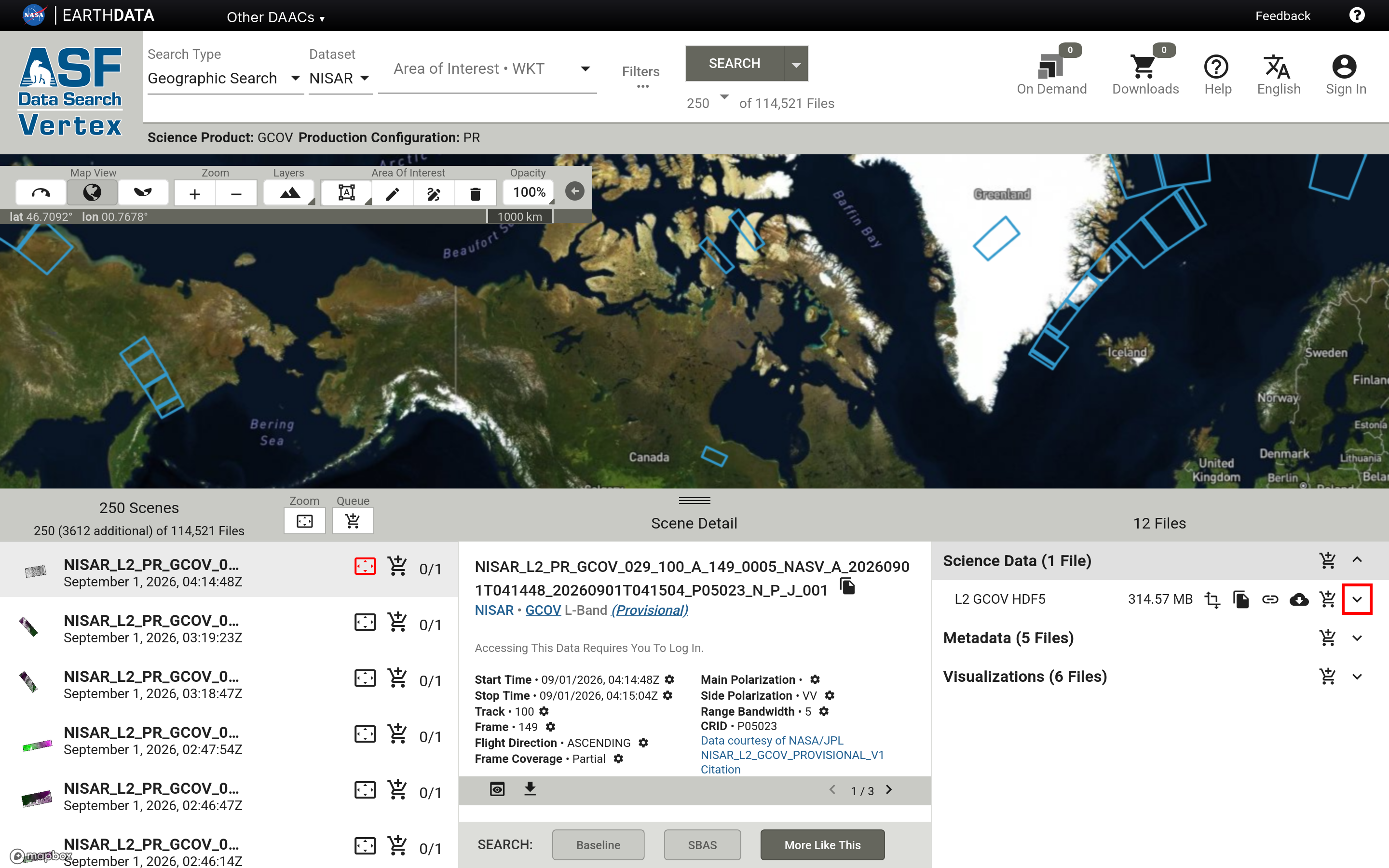This screenshot has height=868, width=1389.
Task: Change the language from English
Action: [1278, 75]
